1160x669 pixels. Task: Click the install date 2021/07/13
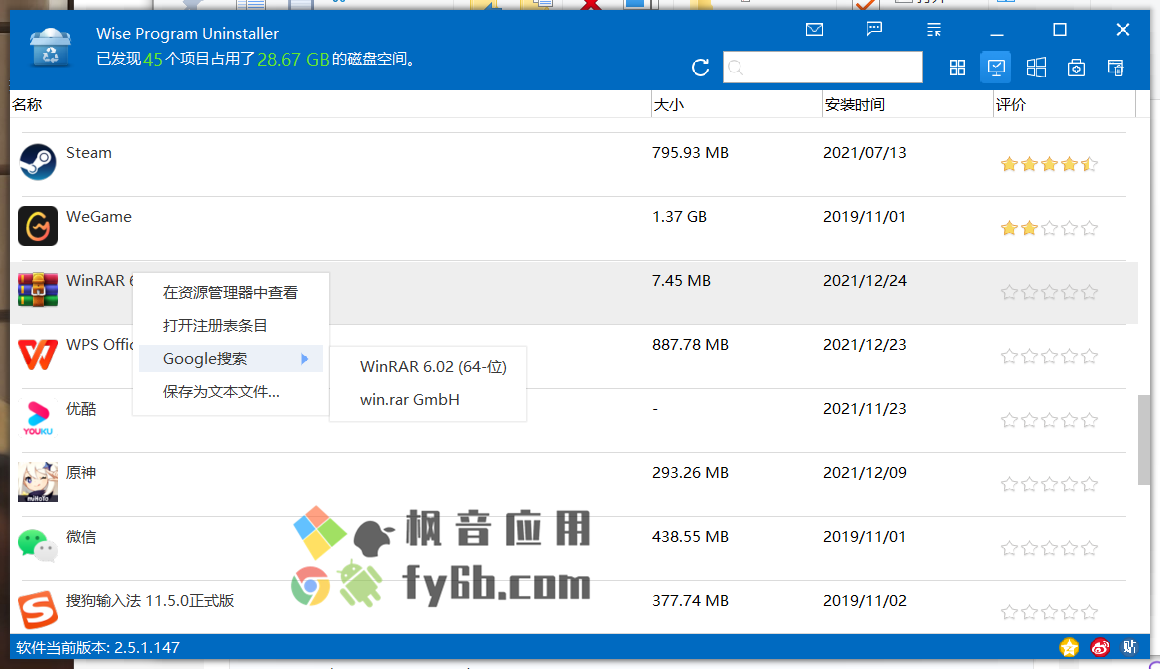pyautogui.click(x=865, y=152)
